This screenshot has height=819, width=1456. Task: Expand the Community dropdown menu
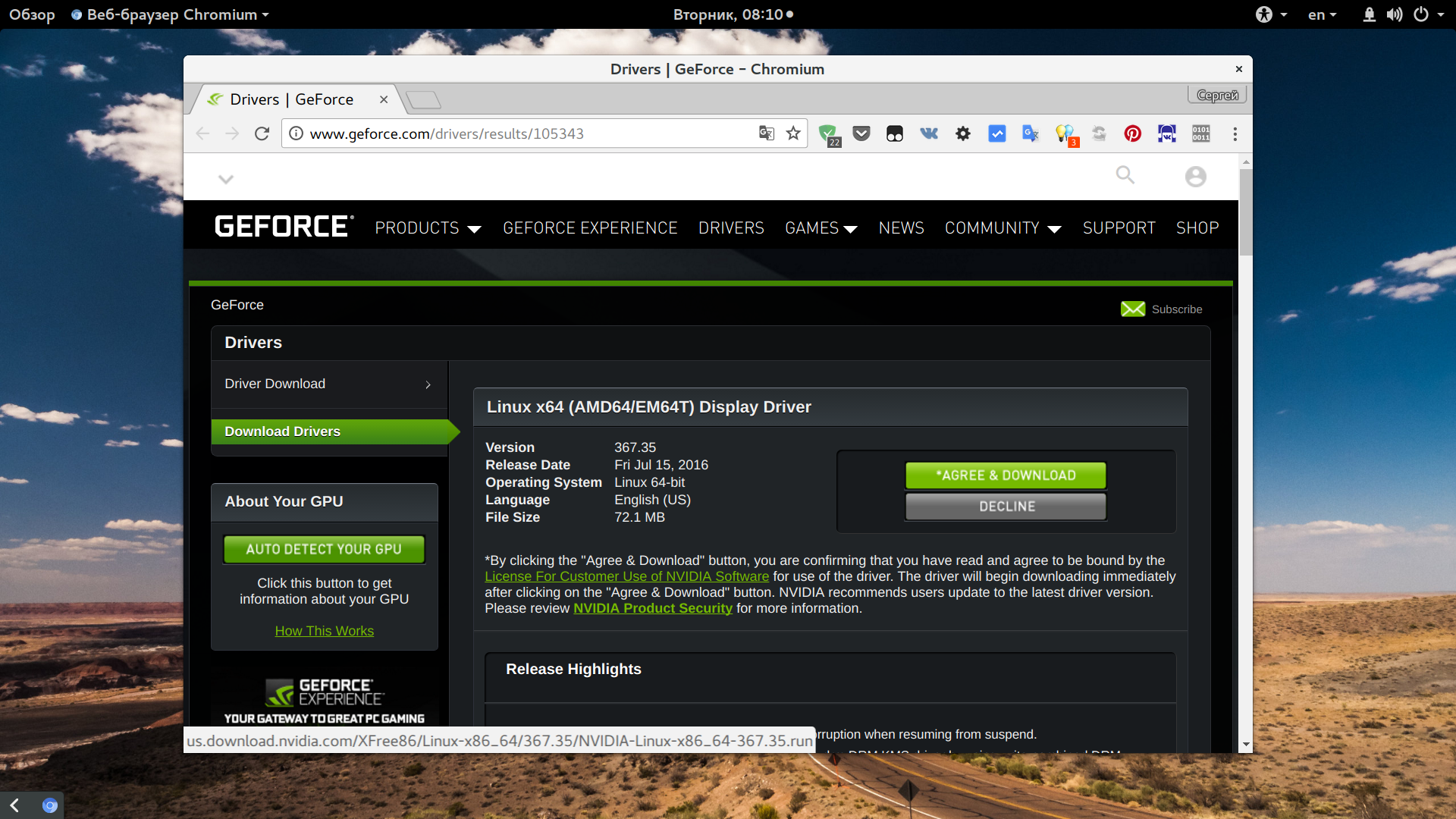pyautogui.click(x=1000, y=228)
